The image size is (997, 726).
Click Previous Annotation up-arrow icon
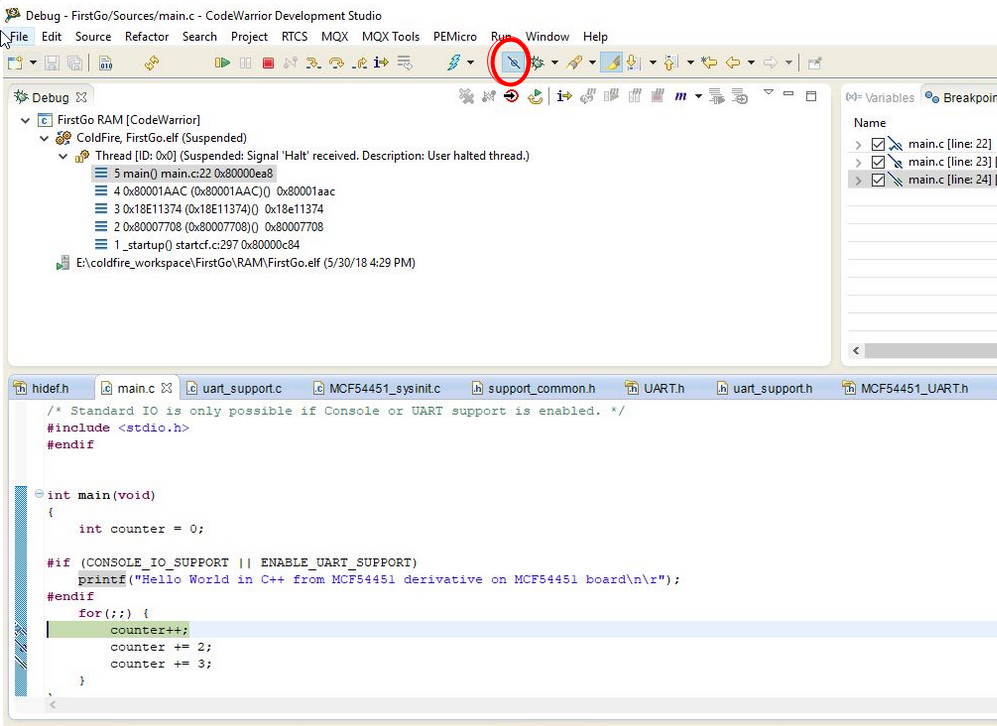670,62
